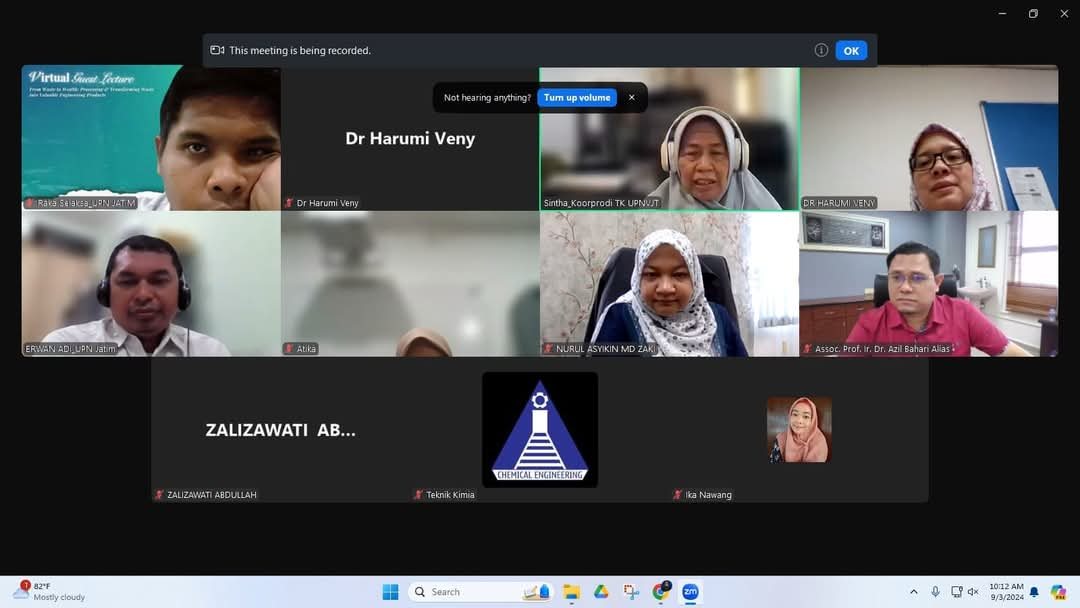Open Google Drive from the taskbar
The height and width of the screenshot is (608, 1080).
coord(601,591)
